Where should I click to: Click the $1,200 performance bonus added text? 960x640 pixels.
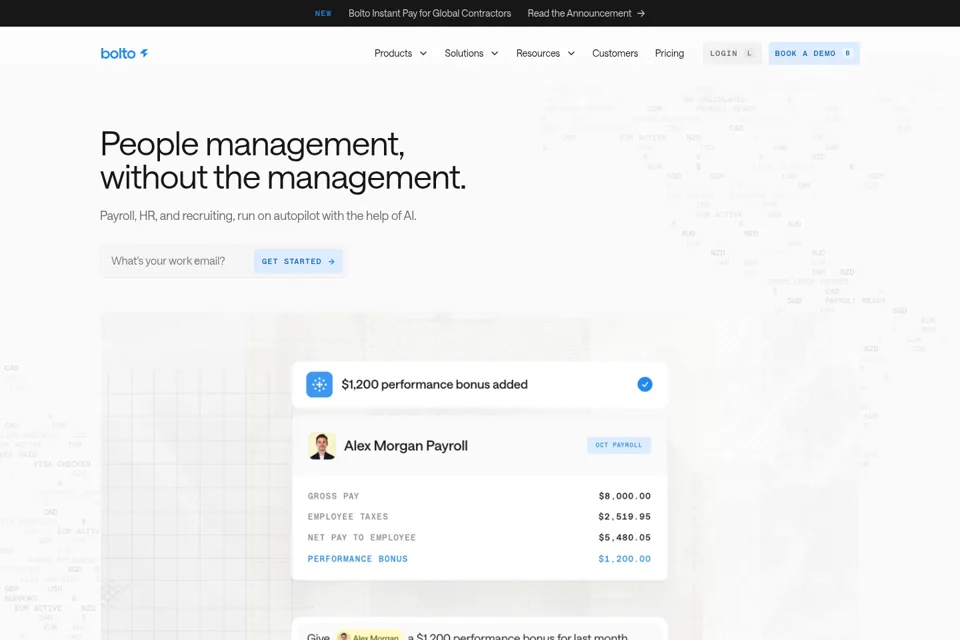point(435,385)
